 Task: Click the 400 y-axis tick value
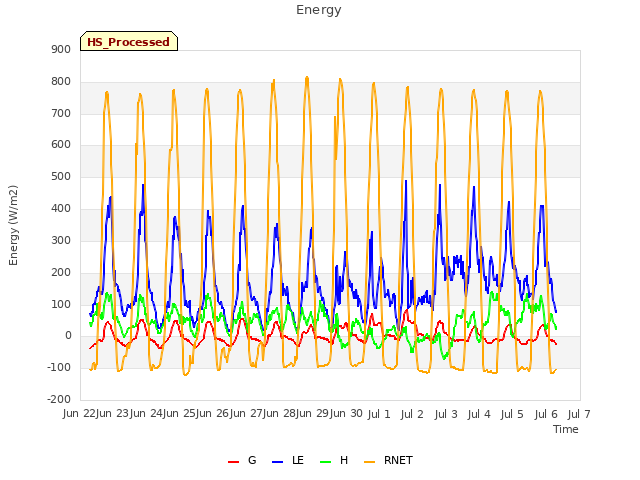coord(61,209)
